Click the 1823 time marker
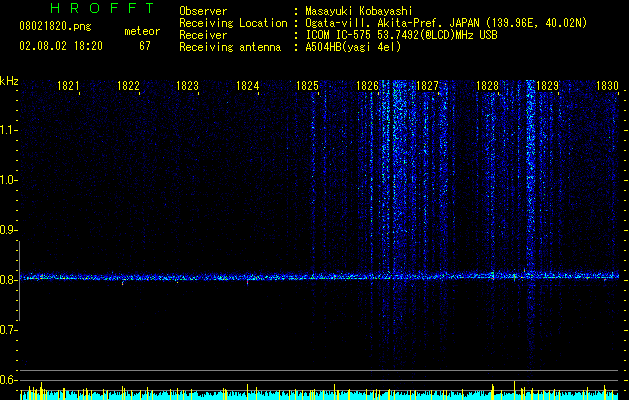Viewport: 629px width, 400px height. point(188,86)
